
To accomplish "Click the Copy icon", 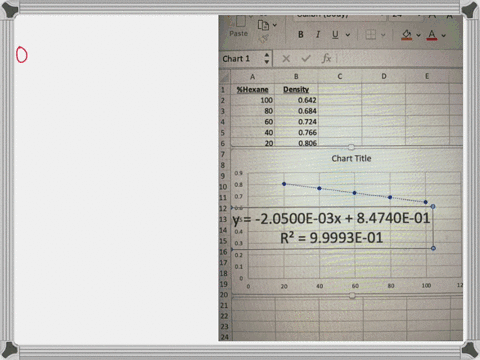I will click(x=263, y=25).
